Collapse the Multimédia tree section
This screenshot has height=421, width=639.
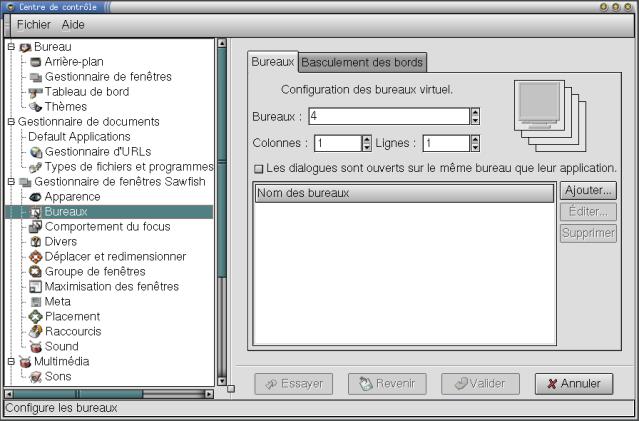(11, 362)
